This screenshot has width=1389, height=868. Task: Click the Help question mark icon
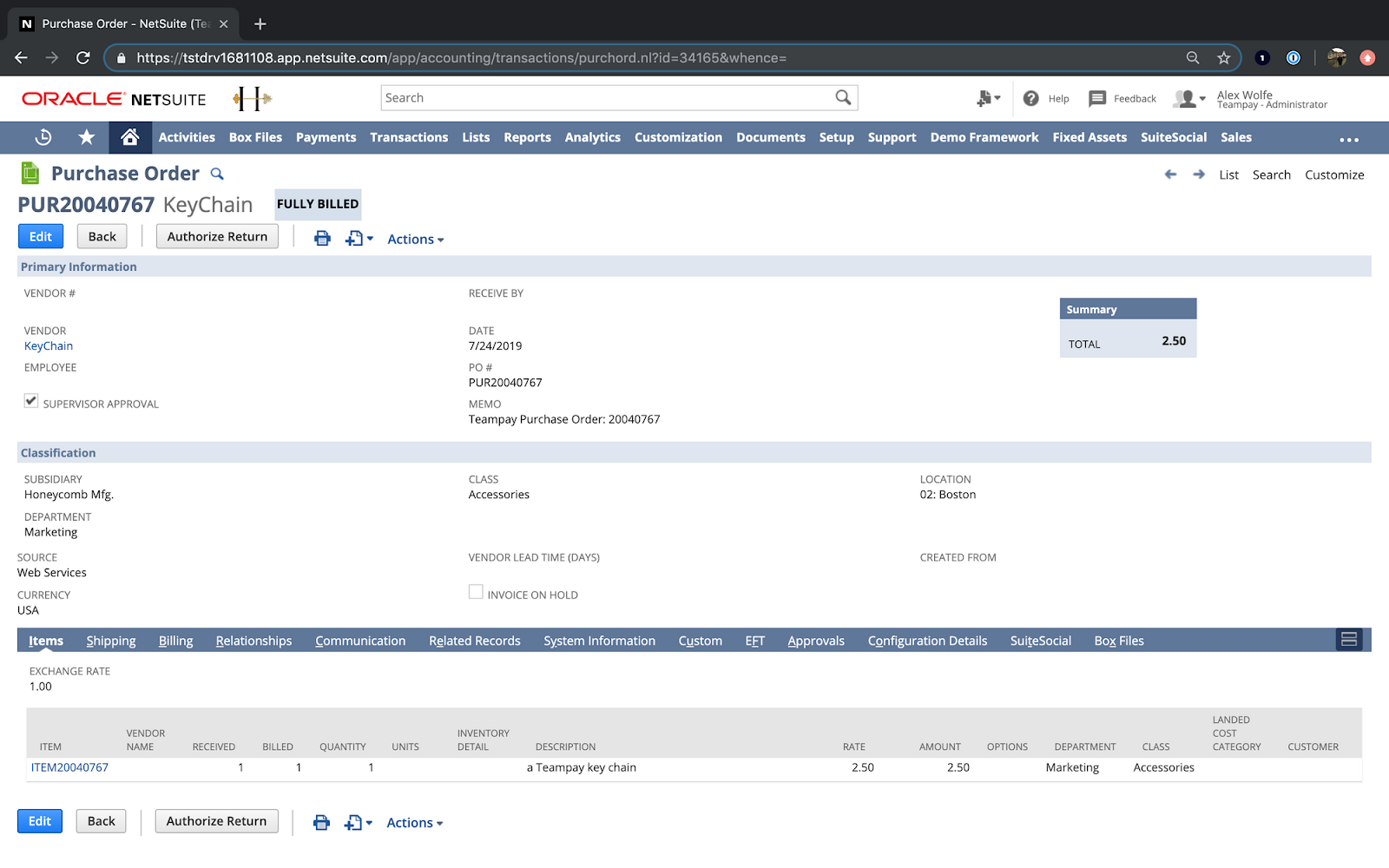click(x=1030, y=98)
